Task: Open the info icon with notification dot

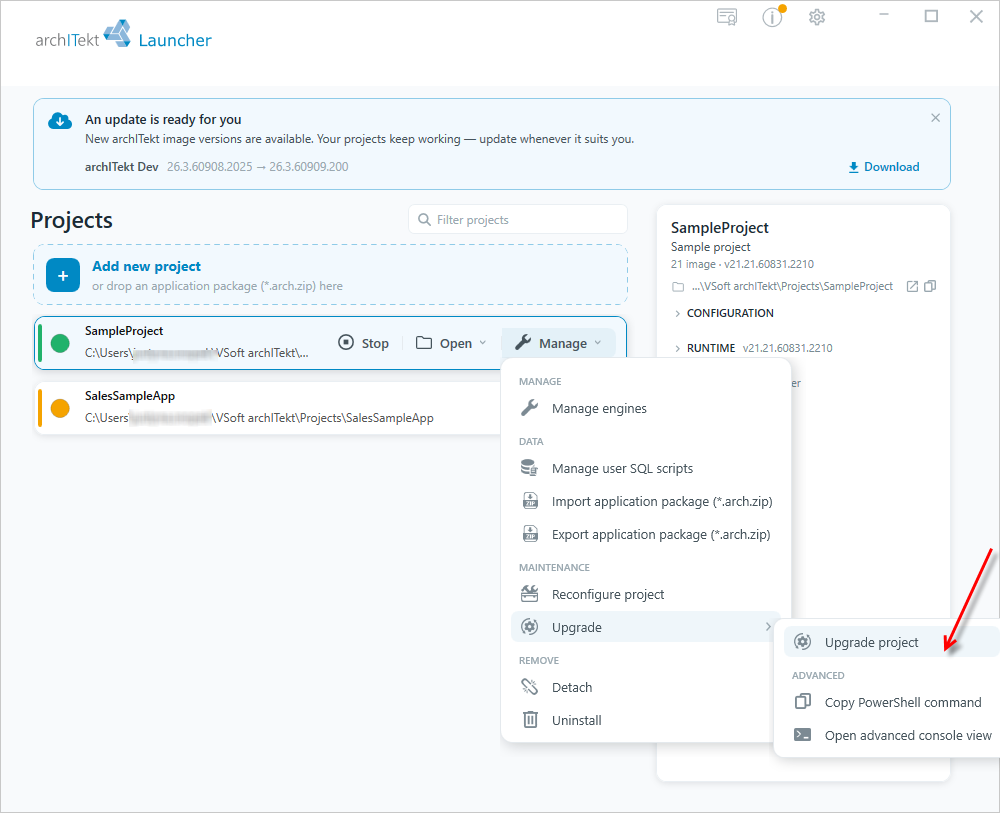Action: tap(773, 17)
